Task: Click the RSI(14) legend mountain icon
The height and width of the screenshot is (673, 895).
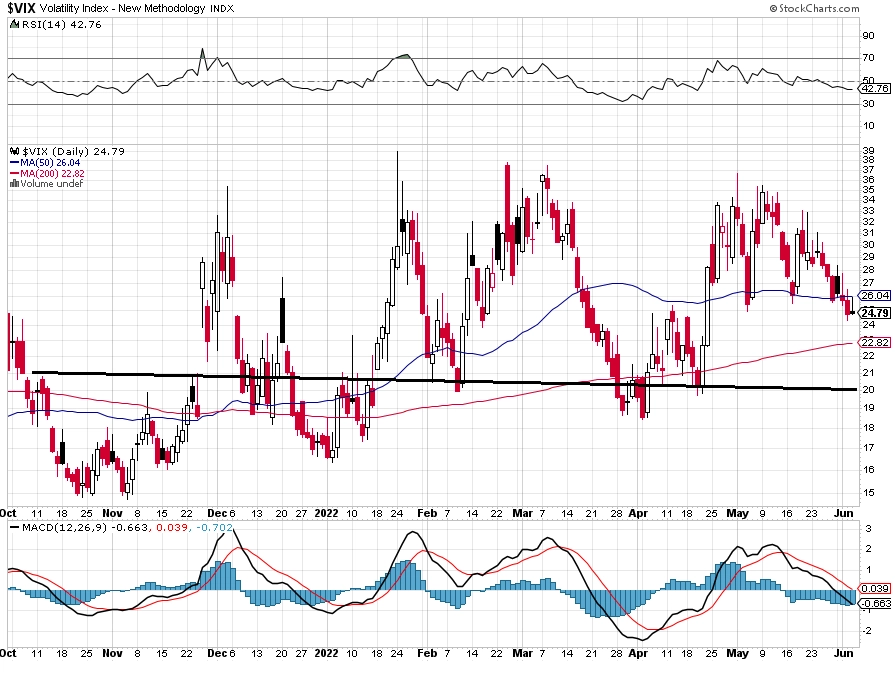Action: [x=15, y=25]
